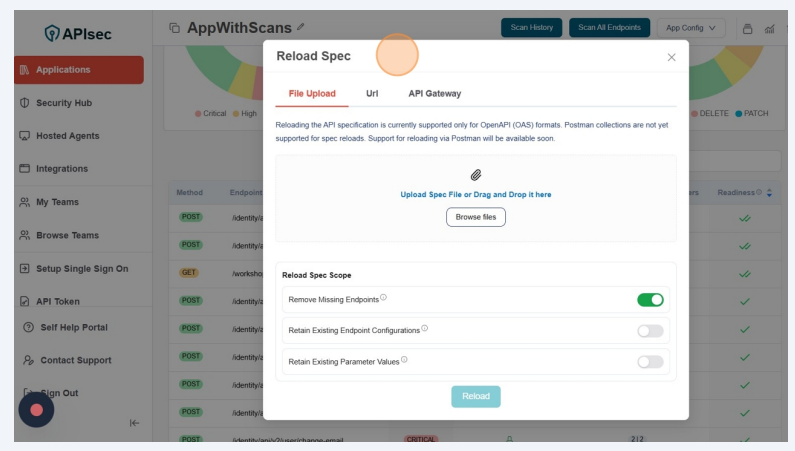Enable Retain Existing Endpoint Configurations toggle
This screenshot has width=795, height=451.
coord(650,330)
